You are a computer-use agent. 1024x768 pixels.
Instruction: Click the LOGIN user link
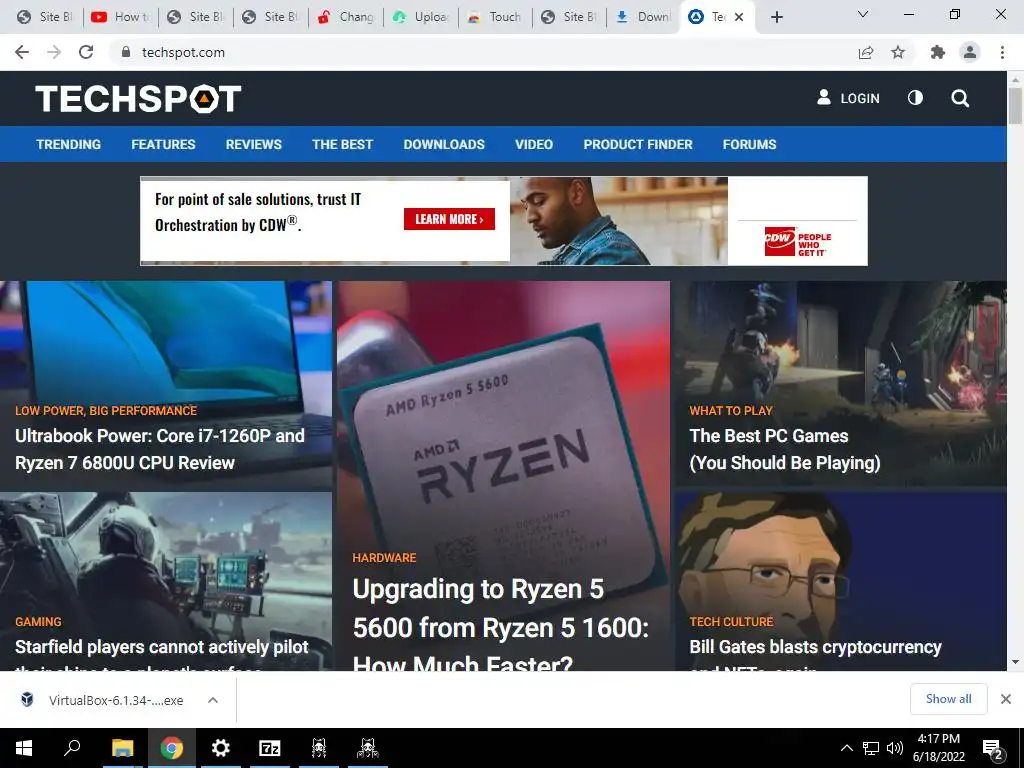(848, 98)
